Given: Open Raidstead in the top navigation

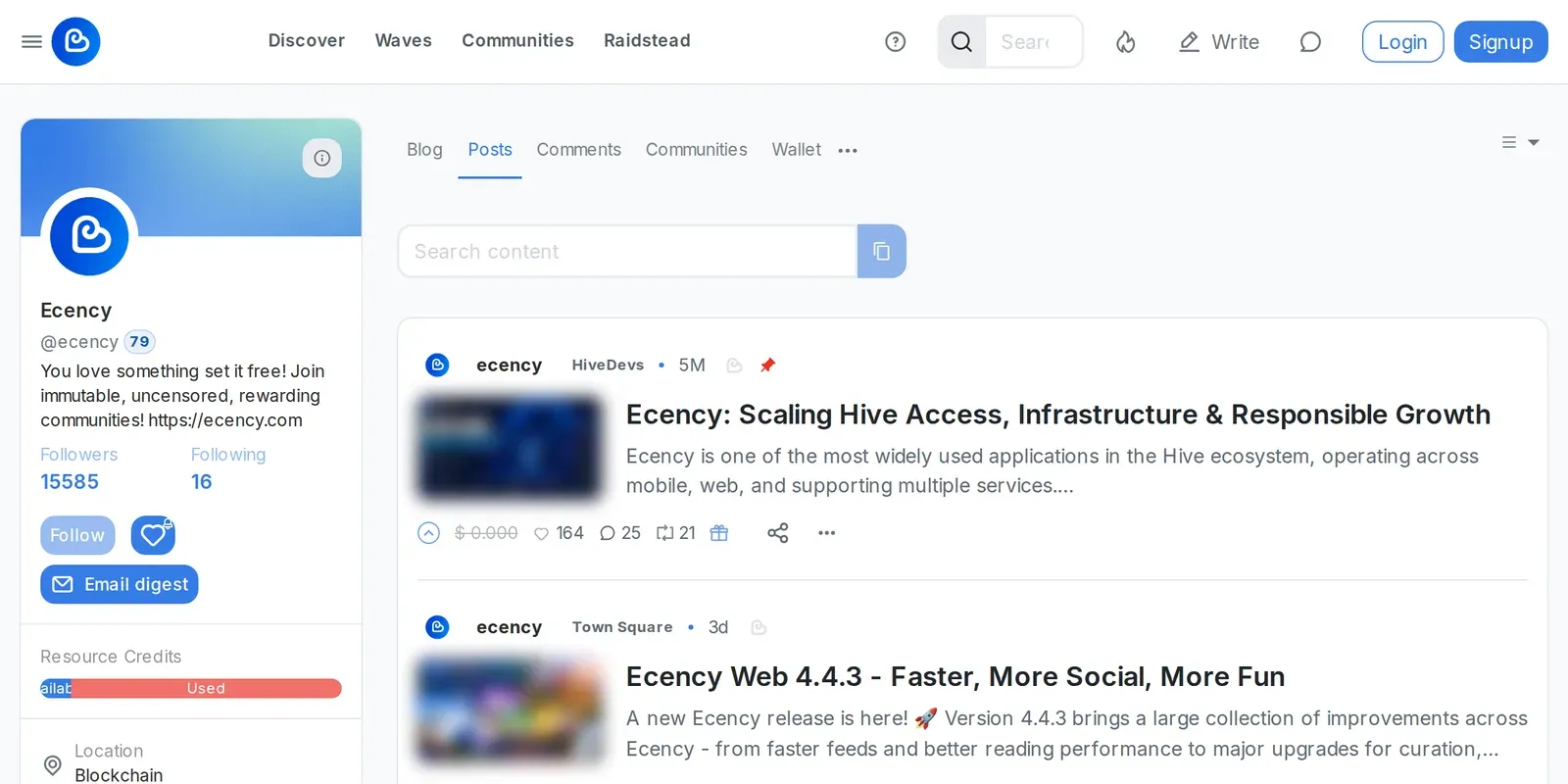Looking at the screenshot, I should tap(647, 41).
